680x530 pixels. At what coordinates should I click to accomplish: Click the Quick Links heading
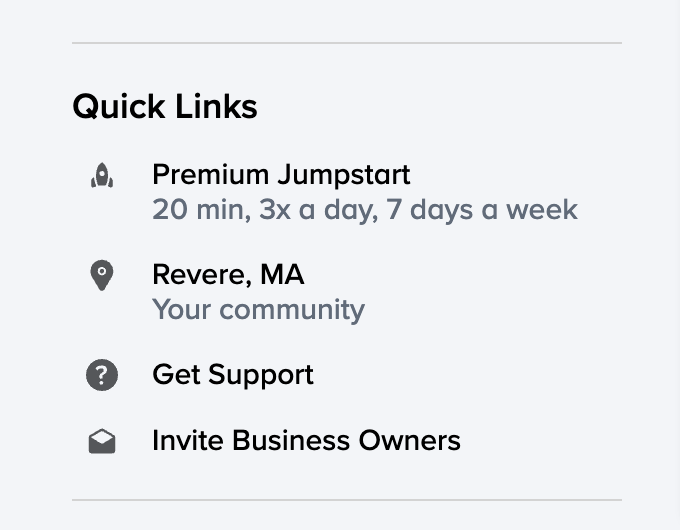(165, 107)
